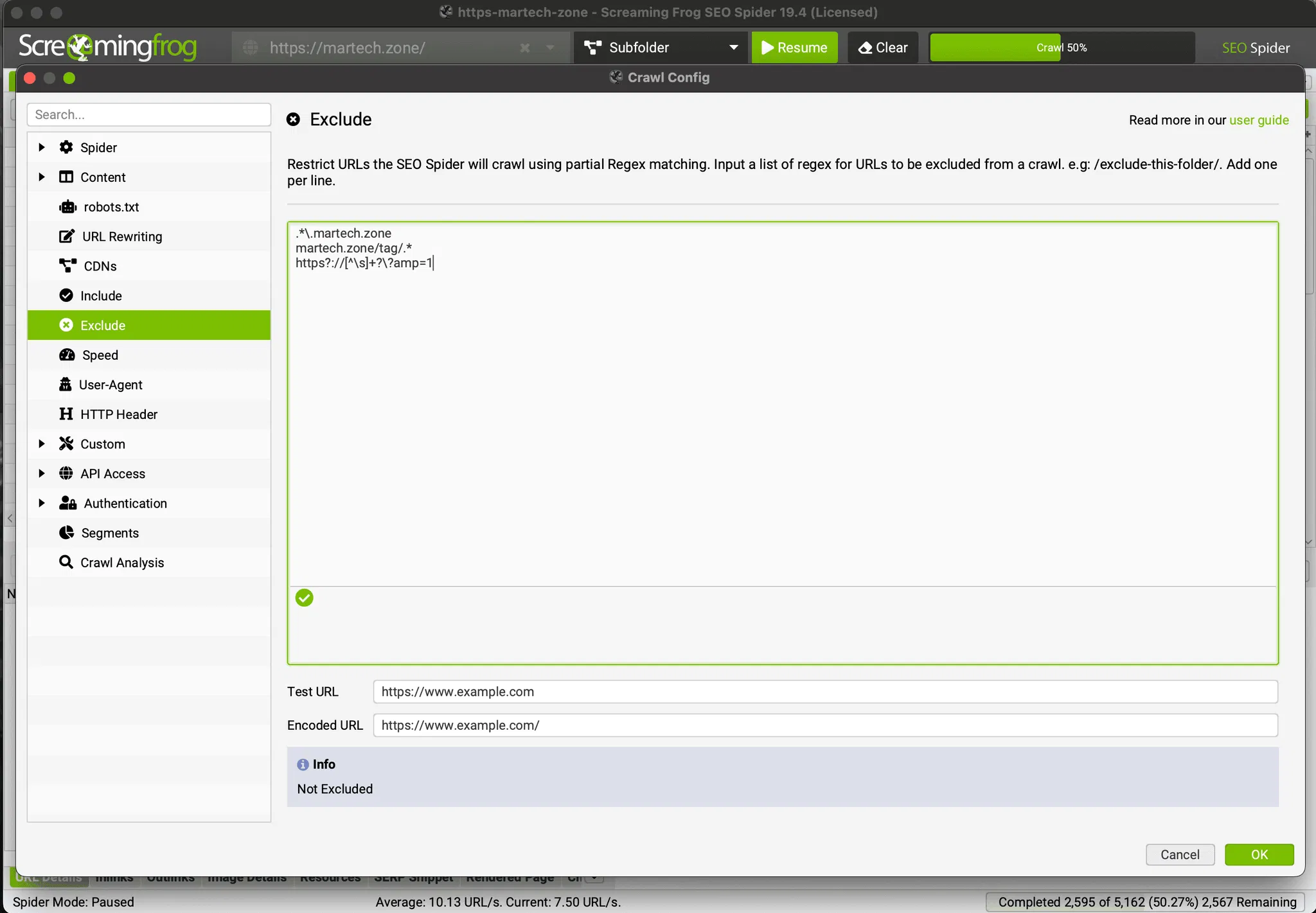Image resolution: width=1316 pixels, height=913 pixels.
Task: Click the Speed gauge icon
Action: click(x=67, y=355)
